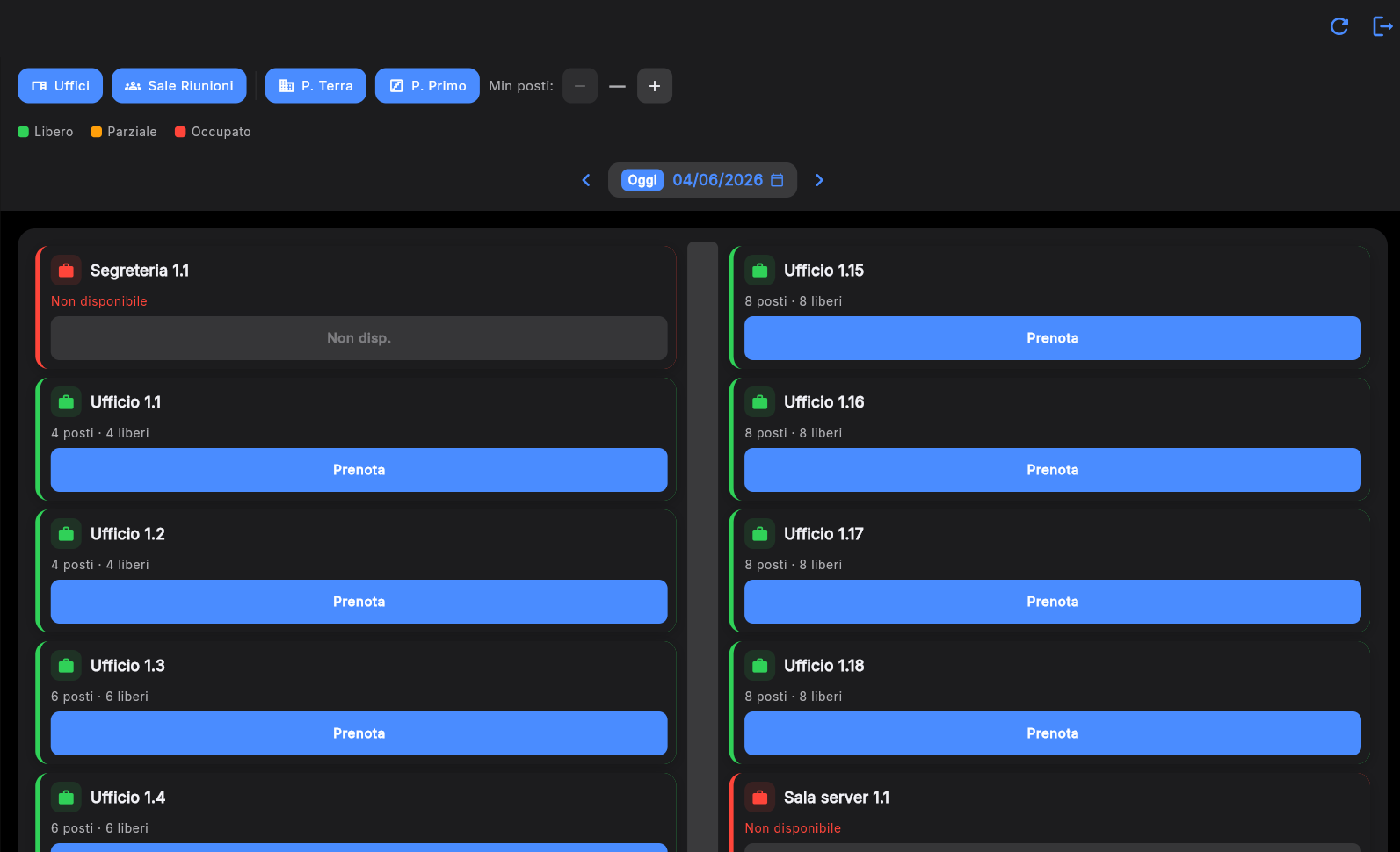The height and width of the screenshot is (852, 1400).
Task: Toggle the P. Primo floor filter
Action: pos(427,86)
